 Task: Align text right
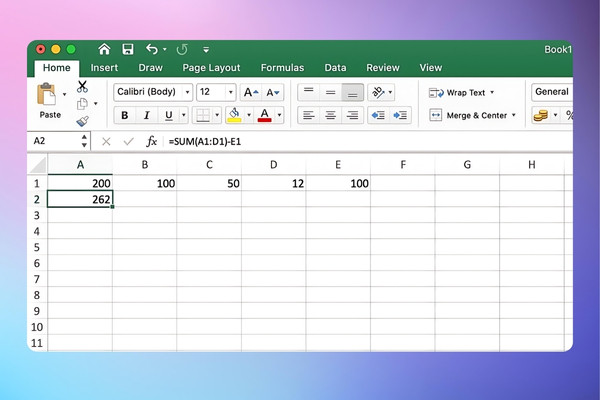tap(352, 115)
